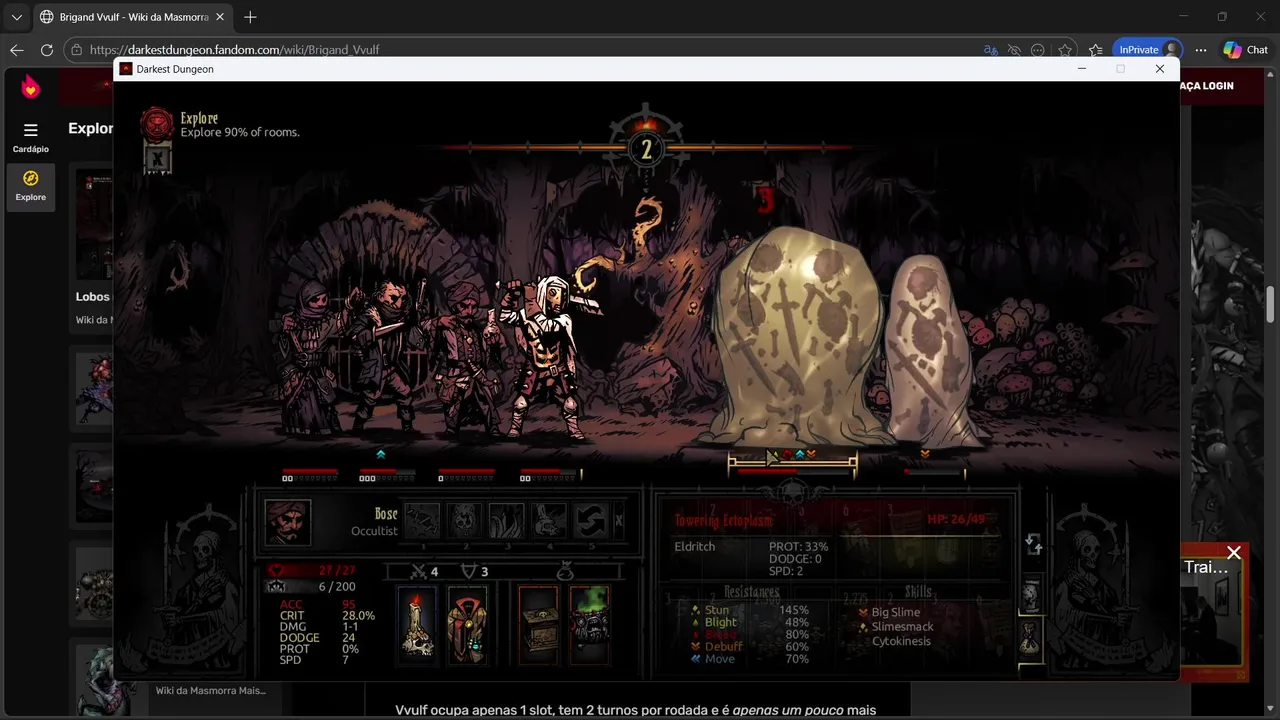The width and height of the screenshot is (1280, 720).
Task: Click the pass turn X button
Action: (x=619, y=521)
